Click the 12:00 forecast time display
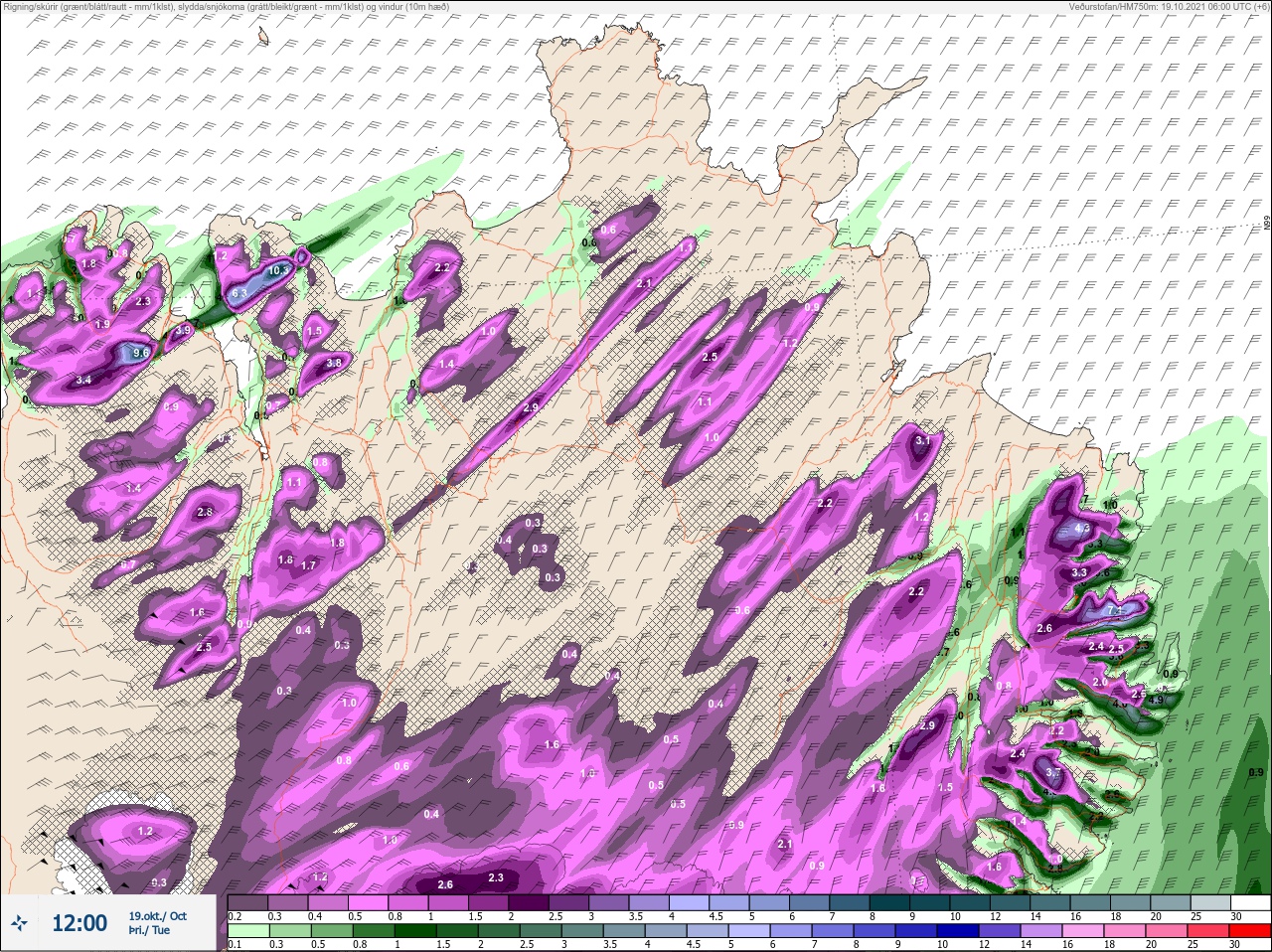This screenshot has height=952, width=1272. pos(79,923)
